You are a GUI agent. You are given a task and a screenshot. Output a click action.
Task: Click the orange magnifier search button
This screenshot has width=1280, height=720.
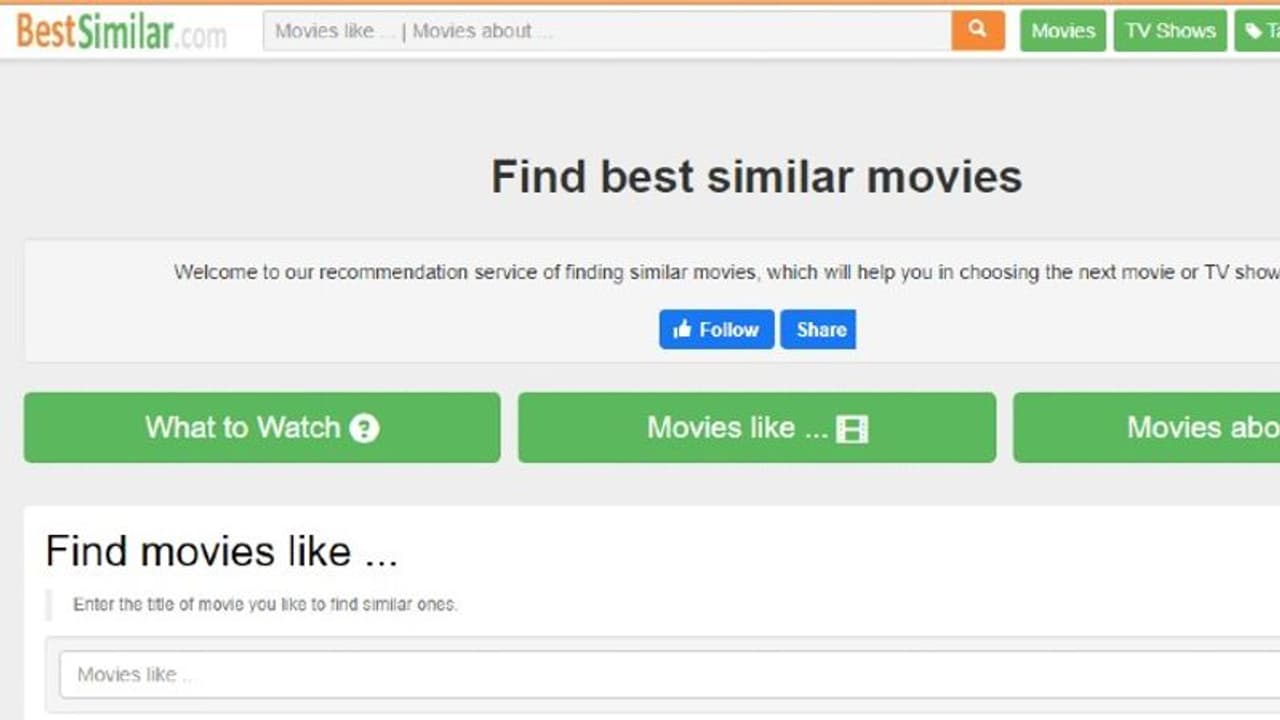pyautogui.click(x=978, y=30)
